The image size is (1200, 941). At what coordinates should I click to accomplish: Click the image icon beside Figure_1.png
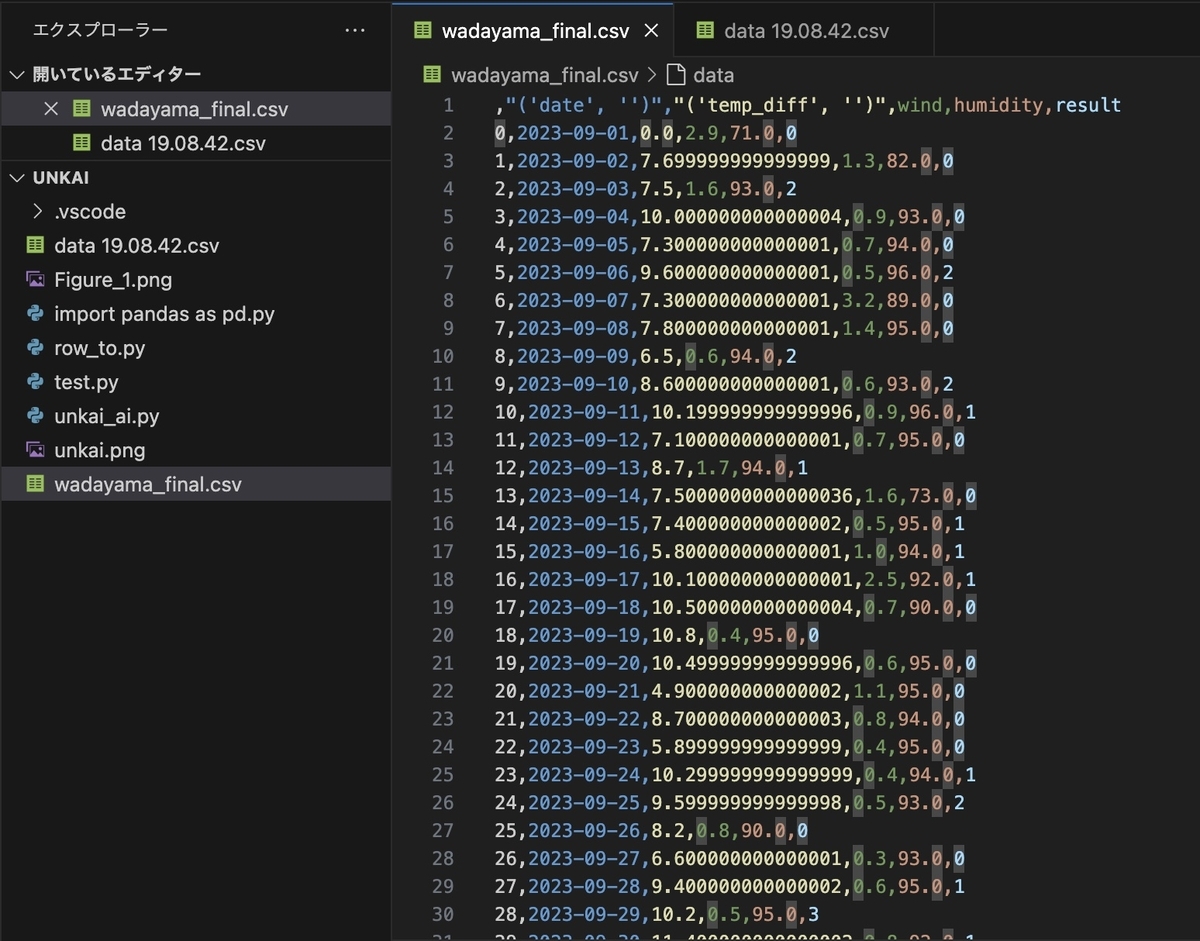point(35,280)
